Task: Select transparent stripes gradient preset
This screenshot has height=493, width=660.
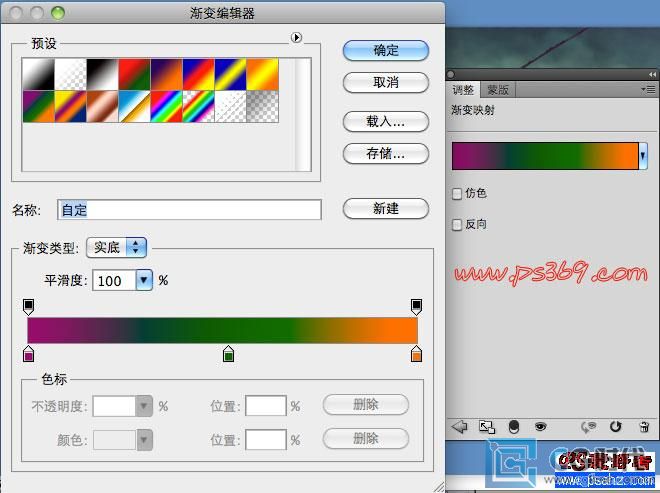Action: (231, 107)
